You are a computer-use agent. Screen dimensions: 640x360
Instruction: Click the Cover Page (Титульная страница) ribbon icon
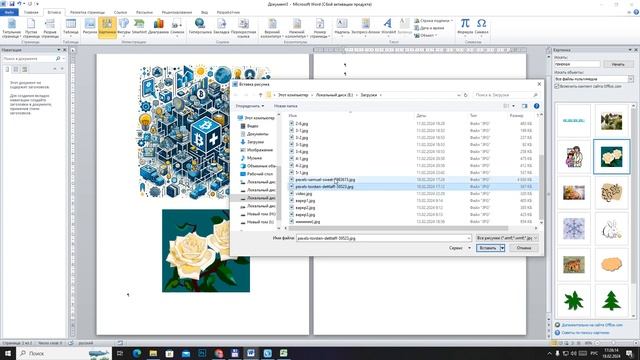11,28
